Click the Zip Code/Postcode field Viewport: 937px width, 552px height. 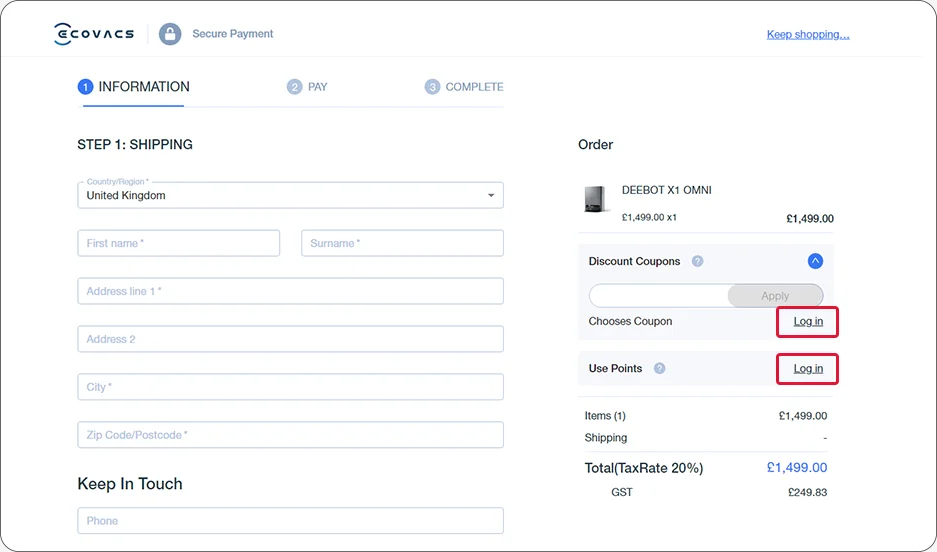290,435
